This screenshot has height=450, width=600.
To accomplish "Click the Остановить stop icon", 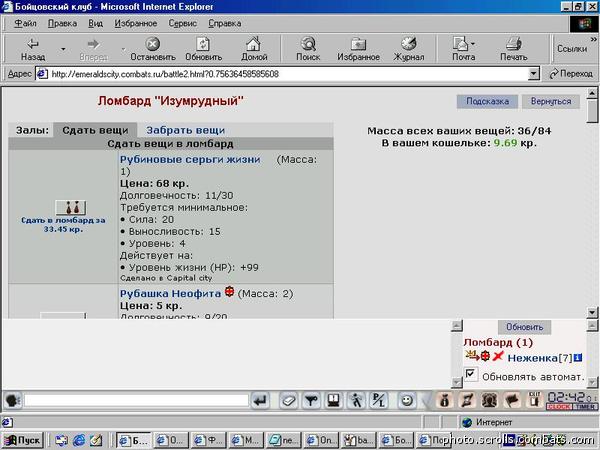I will coord(153,44).
